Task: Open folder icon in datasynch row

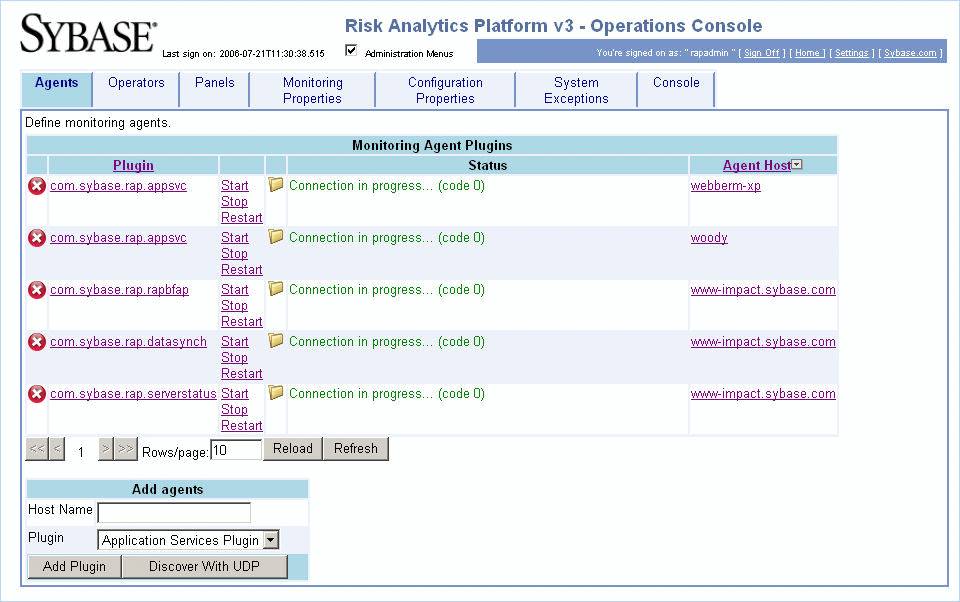Action: (276, 341)
